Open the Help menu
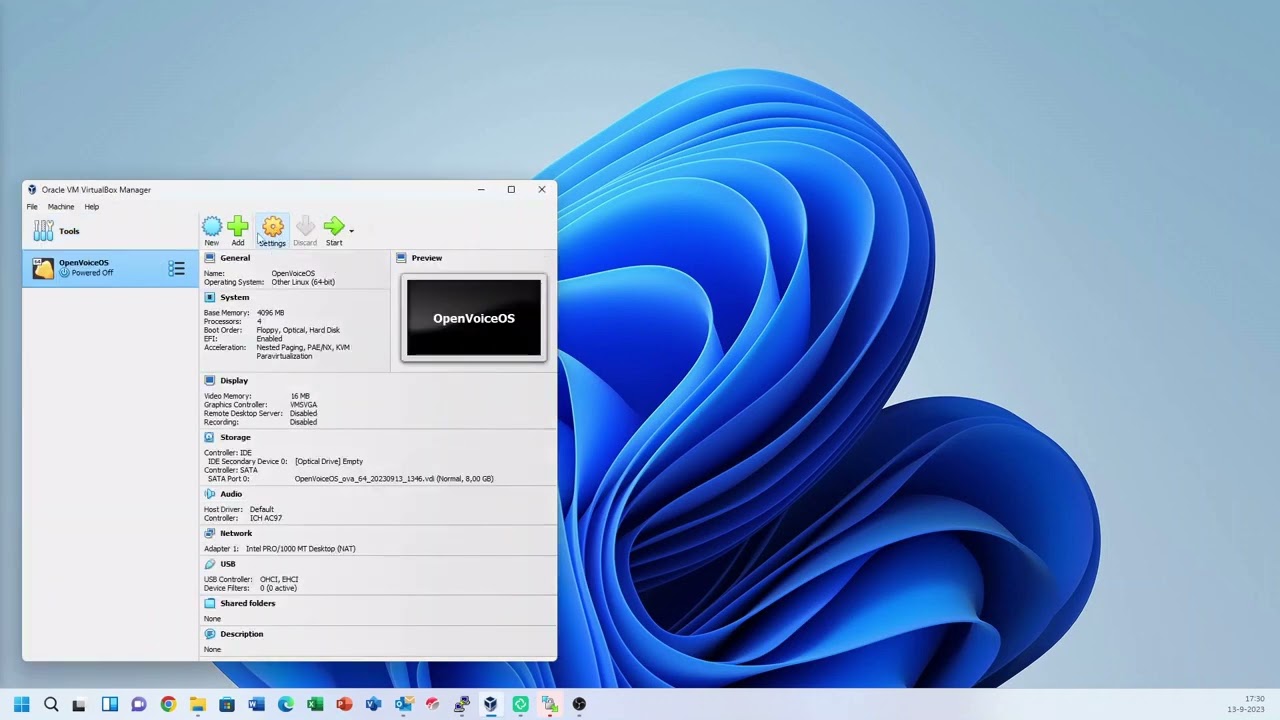 tap(92, 207)
